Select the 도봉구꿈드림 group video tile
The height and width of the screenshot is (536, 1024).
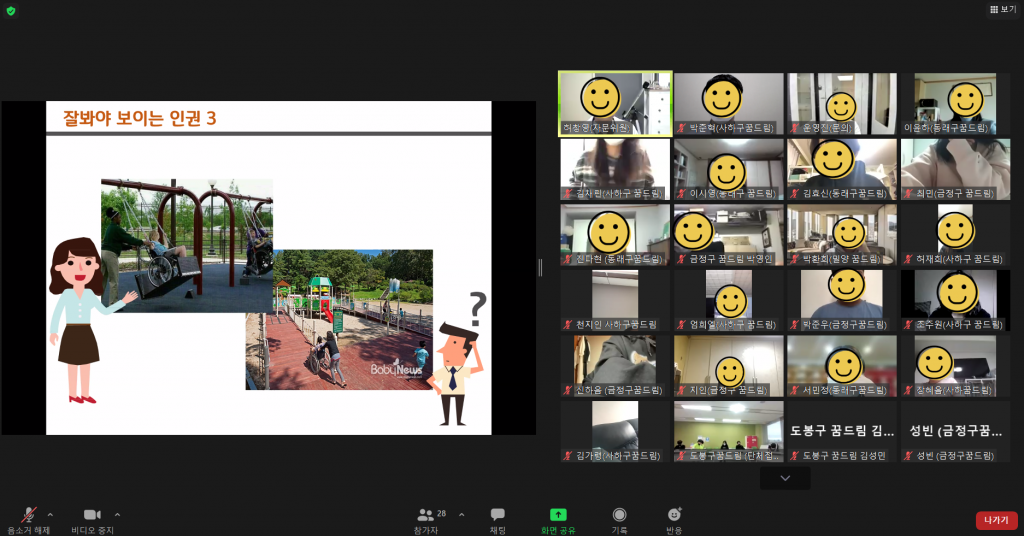click(x=728, y=430)
